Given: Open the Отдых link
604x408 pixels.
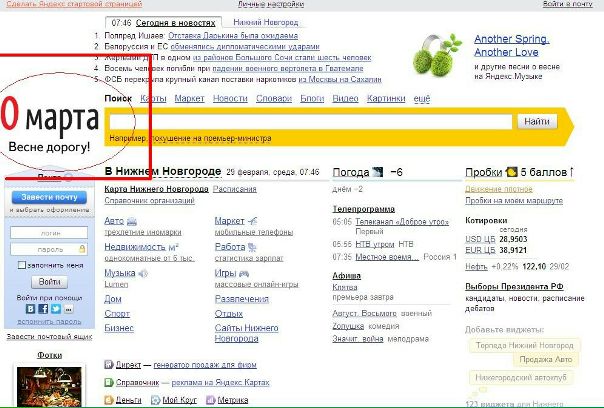Looking at the screenshot, I should [228, 314].
